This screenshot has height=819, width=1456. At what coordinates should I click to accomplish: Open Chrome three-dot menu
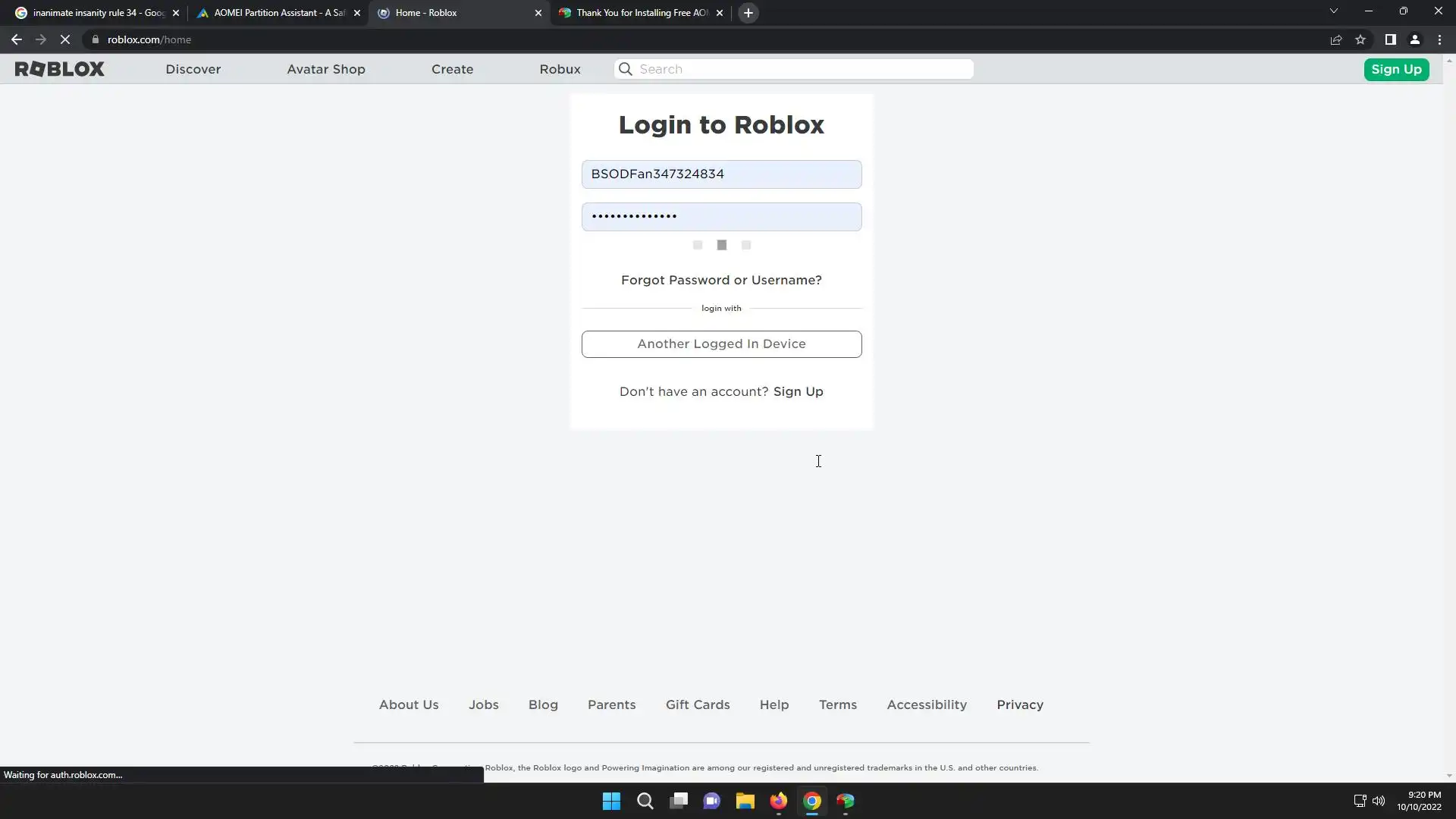(1439, 39)
